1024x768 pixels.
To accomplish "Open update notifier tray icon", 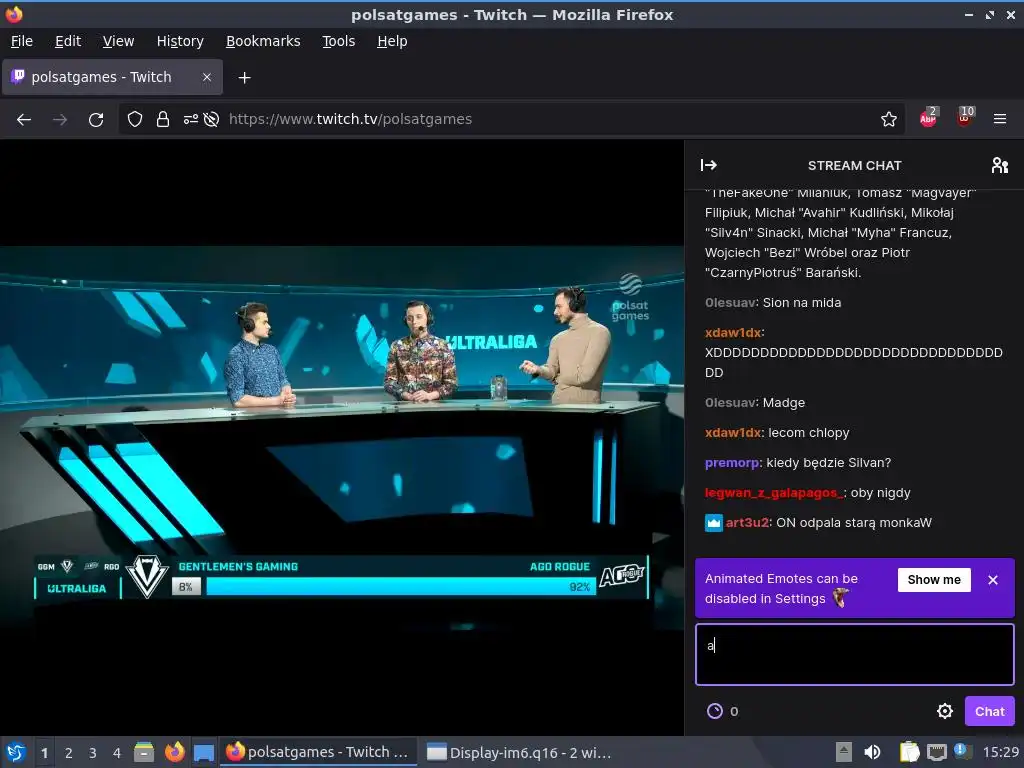I will click(x=961, y=751).
